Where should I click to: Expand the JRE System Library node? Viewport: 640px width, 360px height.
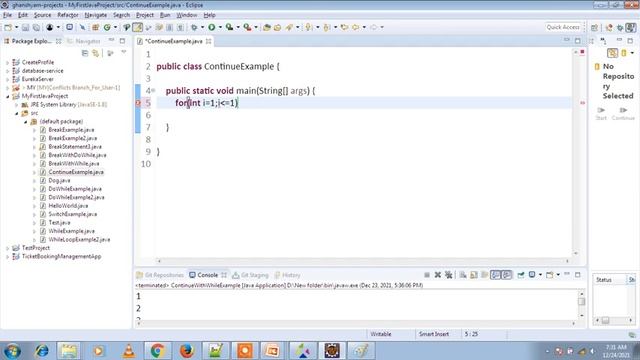tap(16, 105)
